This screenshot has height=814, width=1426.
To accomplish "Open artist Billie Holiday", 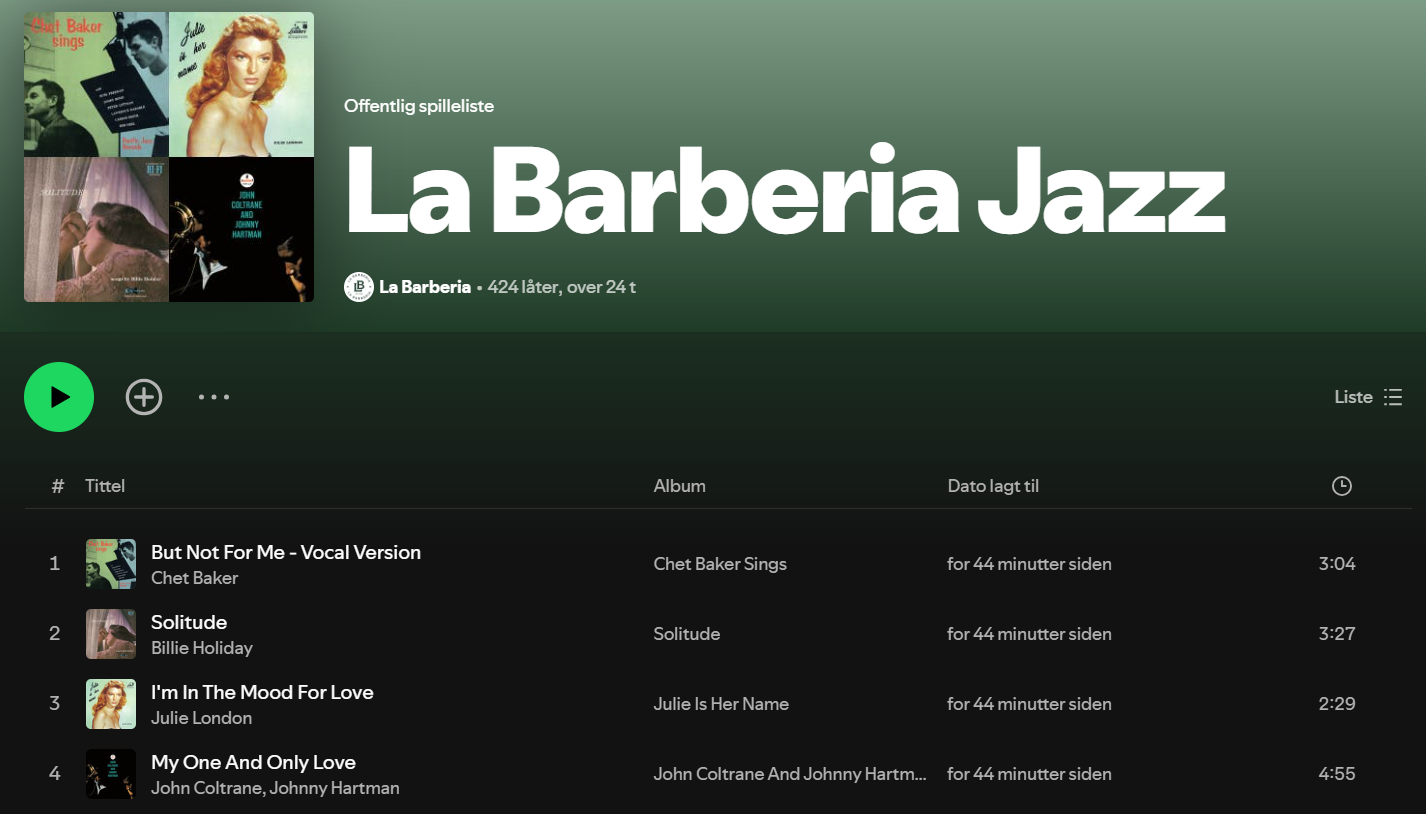I will click(202, 648).
